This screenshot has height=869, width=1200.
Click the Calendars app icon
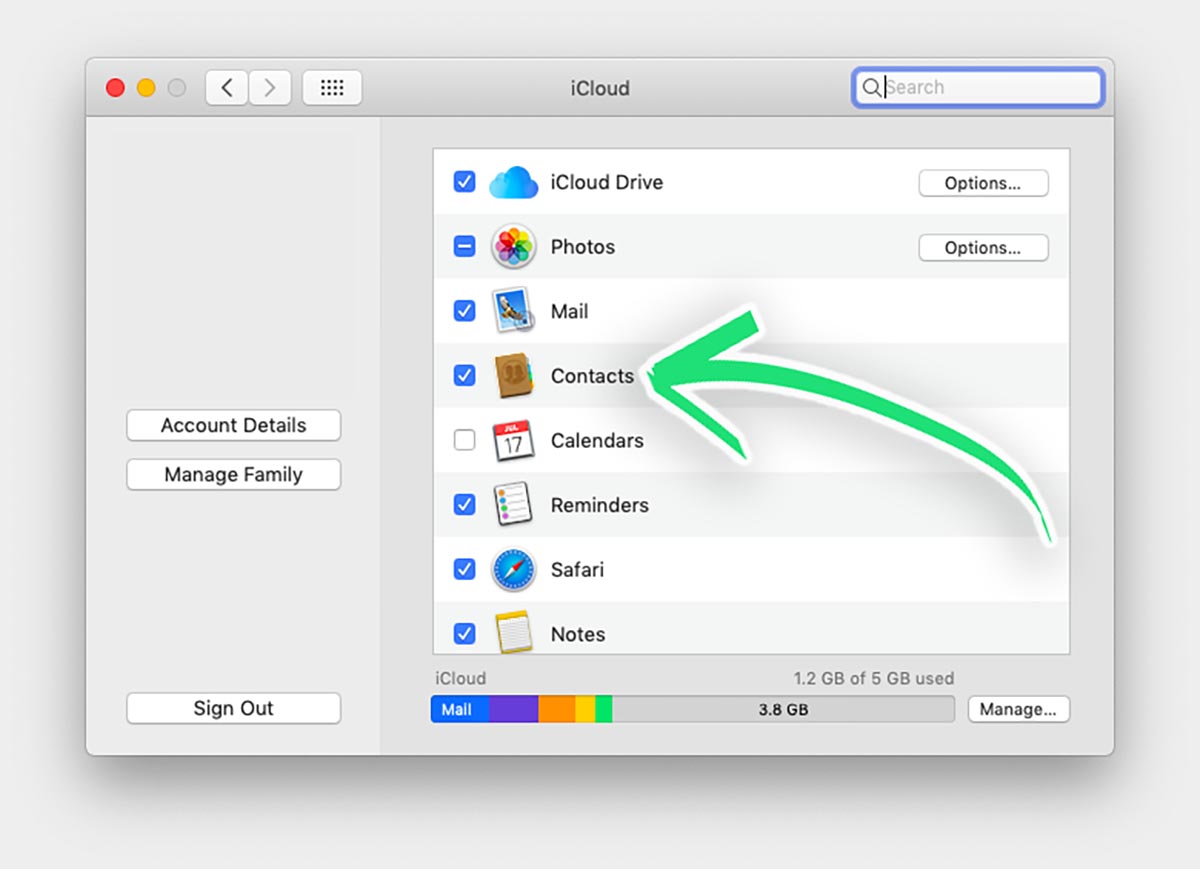pyautogui.click(x=513, y=441)
